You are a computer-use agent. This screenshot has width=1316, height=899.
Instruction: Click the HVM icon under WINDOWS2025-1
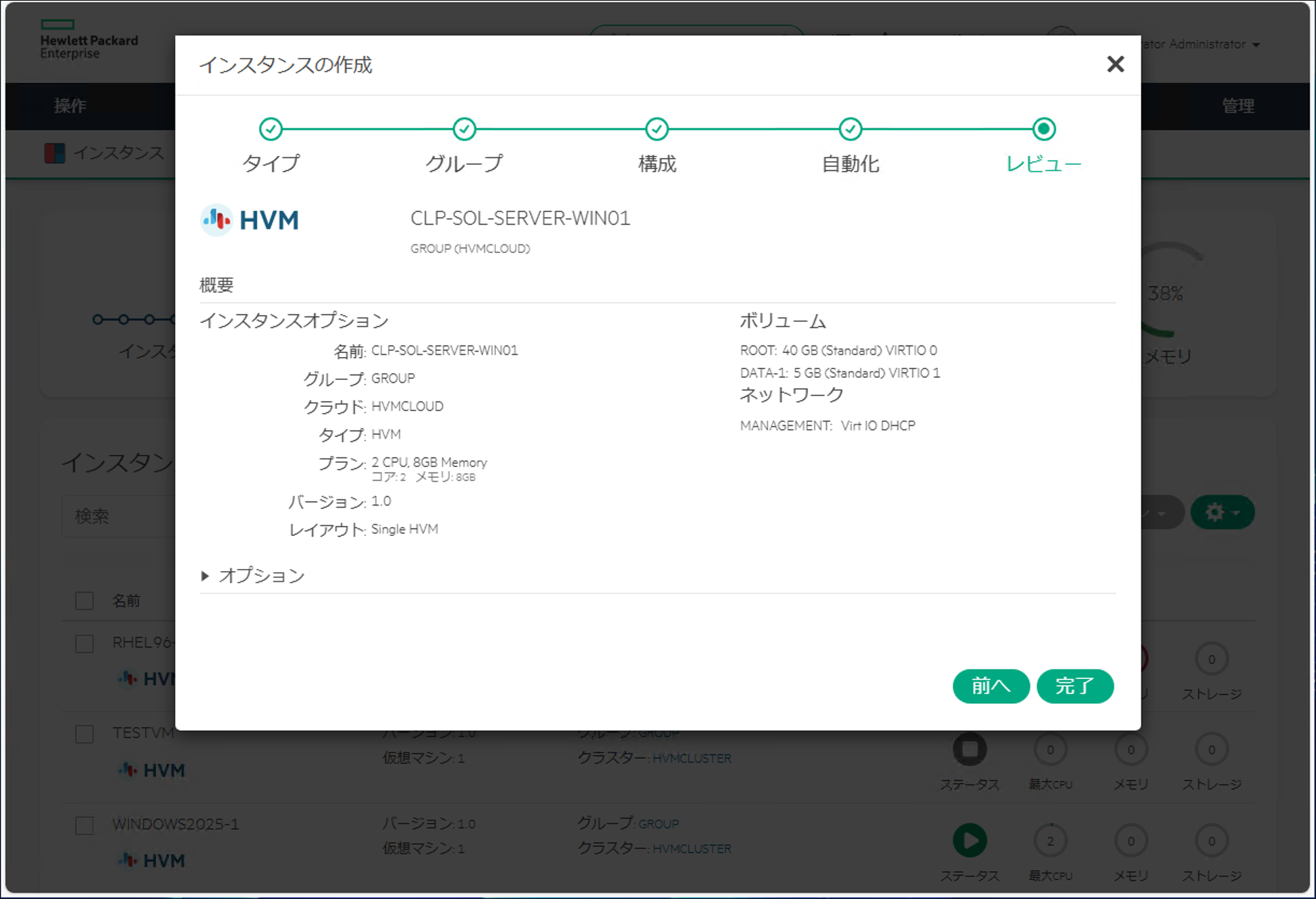pos(128,861)
